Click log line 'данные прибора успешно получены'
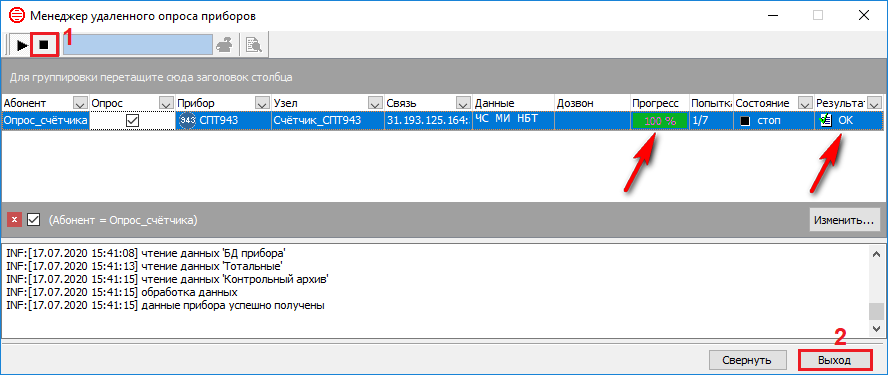This screenshot has height=375, width=888. (x=165, y=306)
